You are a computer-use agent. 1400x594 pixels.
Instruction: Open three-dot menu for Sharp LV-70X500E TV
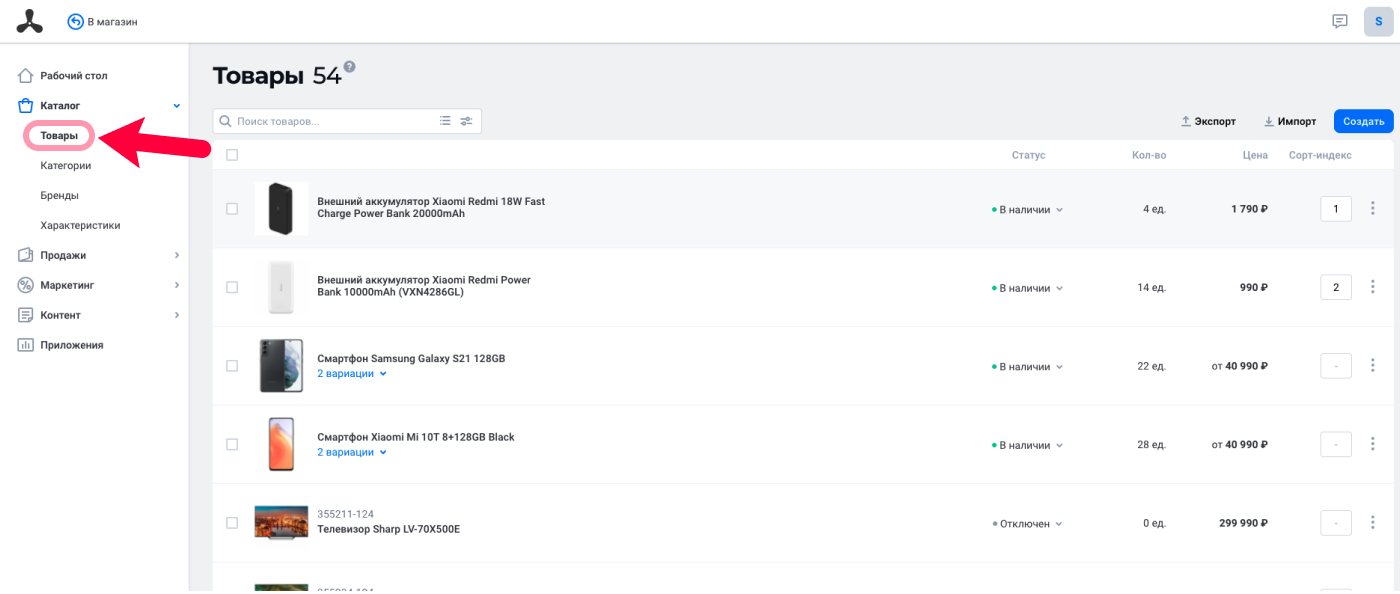[1373, 523]
